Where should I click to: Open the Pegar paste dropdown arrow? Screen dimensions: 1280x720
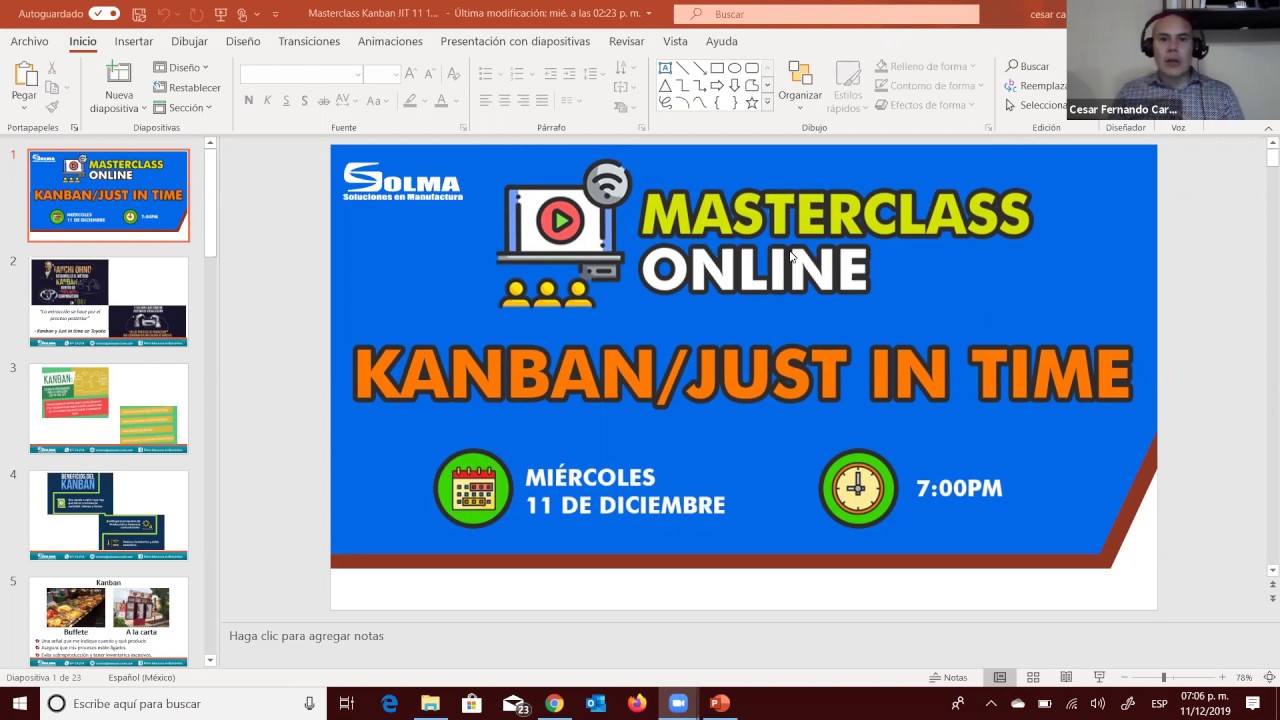[24, 108]
